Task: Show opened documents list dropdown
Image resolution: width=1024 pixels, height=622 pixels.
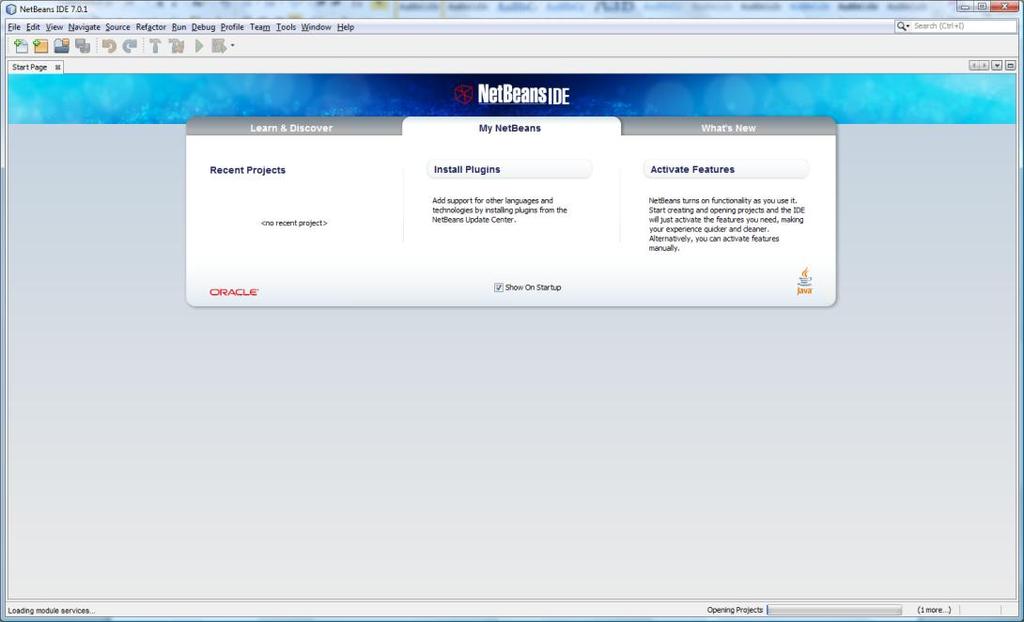Action: point(997,66)
